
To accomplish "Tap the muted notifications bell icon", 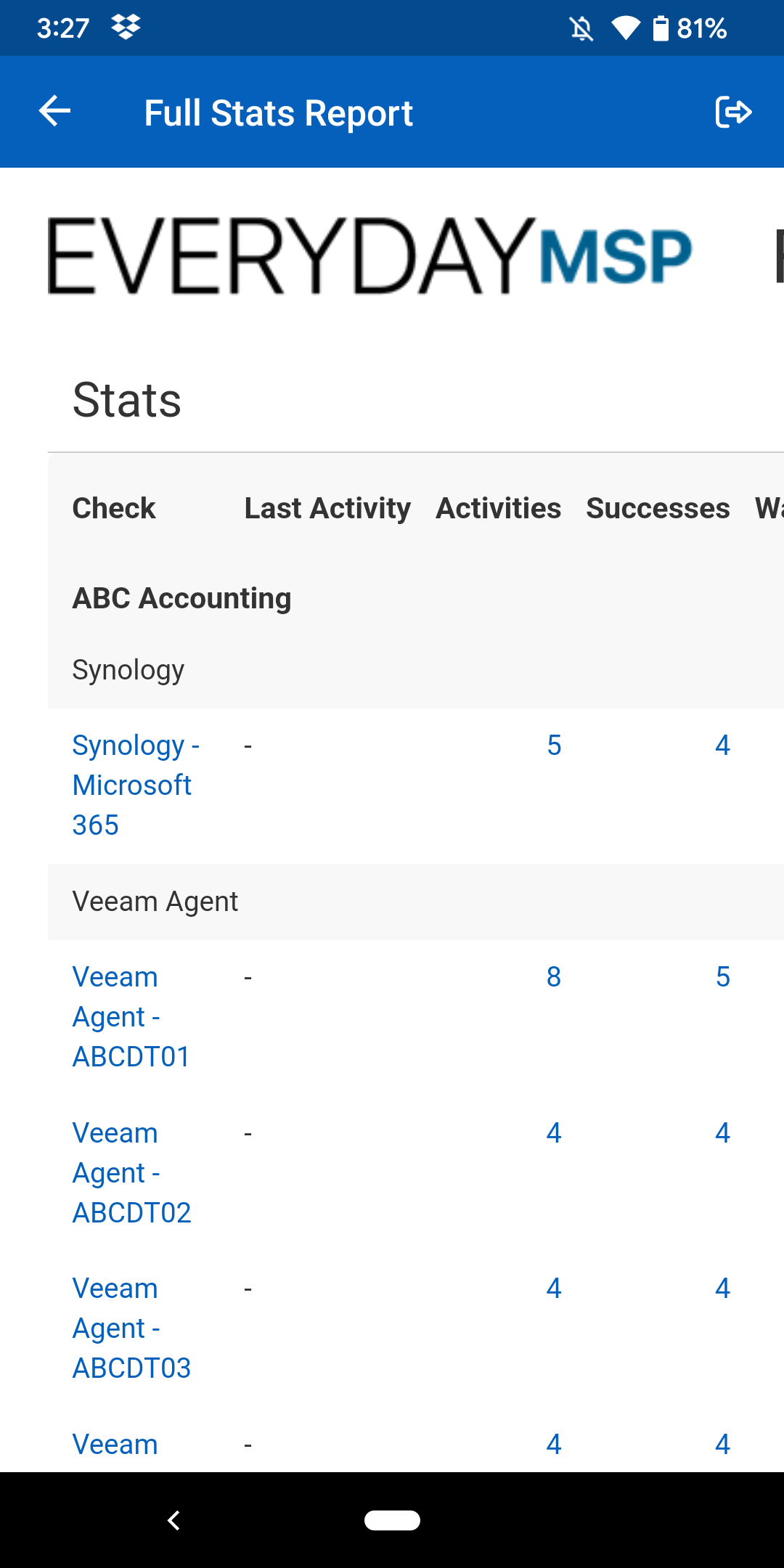I will [x=581, y=29].
